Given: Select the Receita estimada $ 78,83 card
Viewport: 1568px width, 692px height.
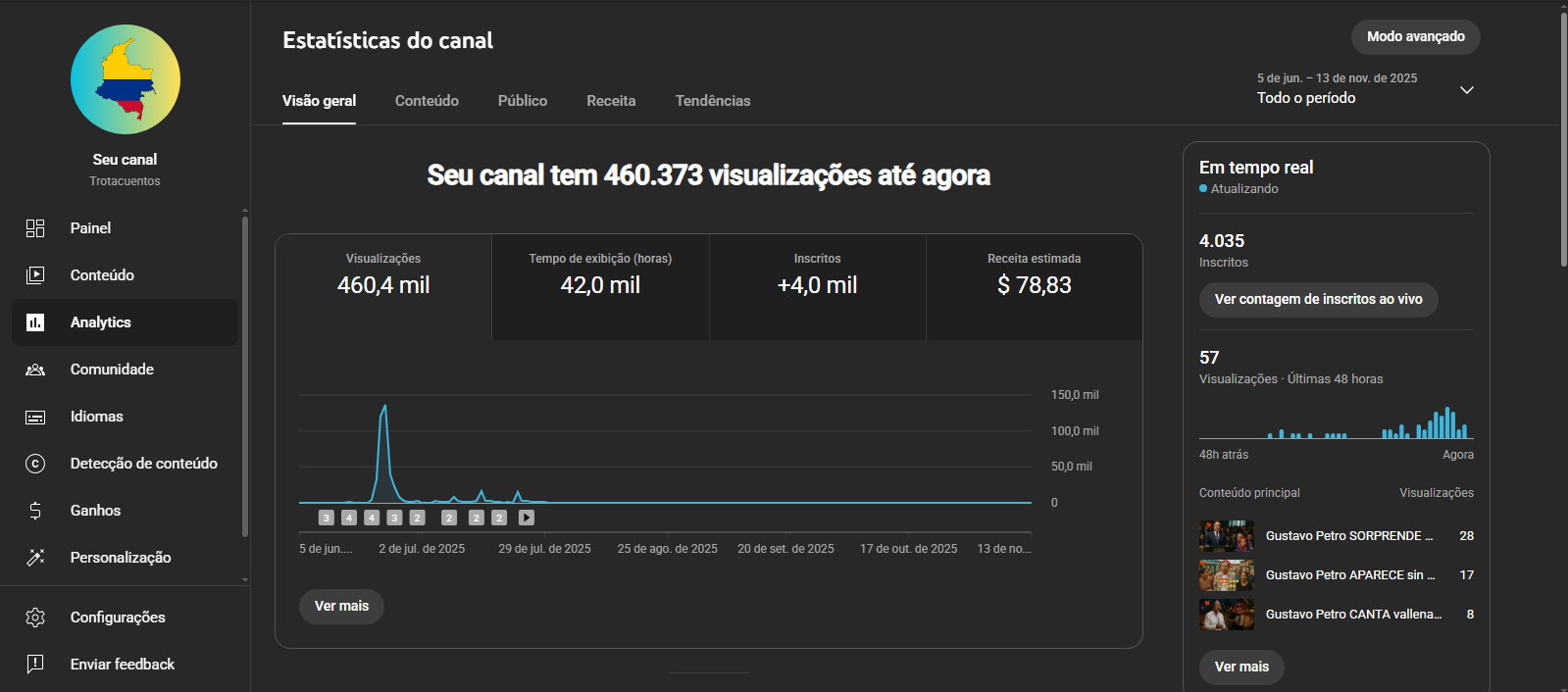Looking at the screenshot, I should [x=1035, y=286].
